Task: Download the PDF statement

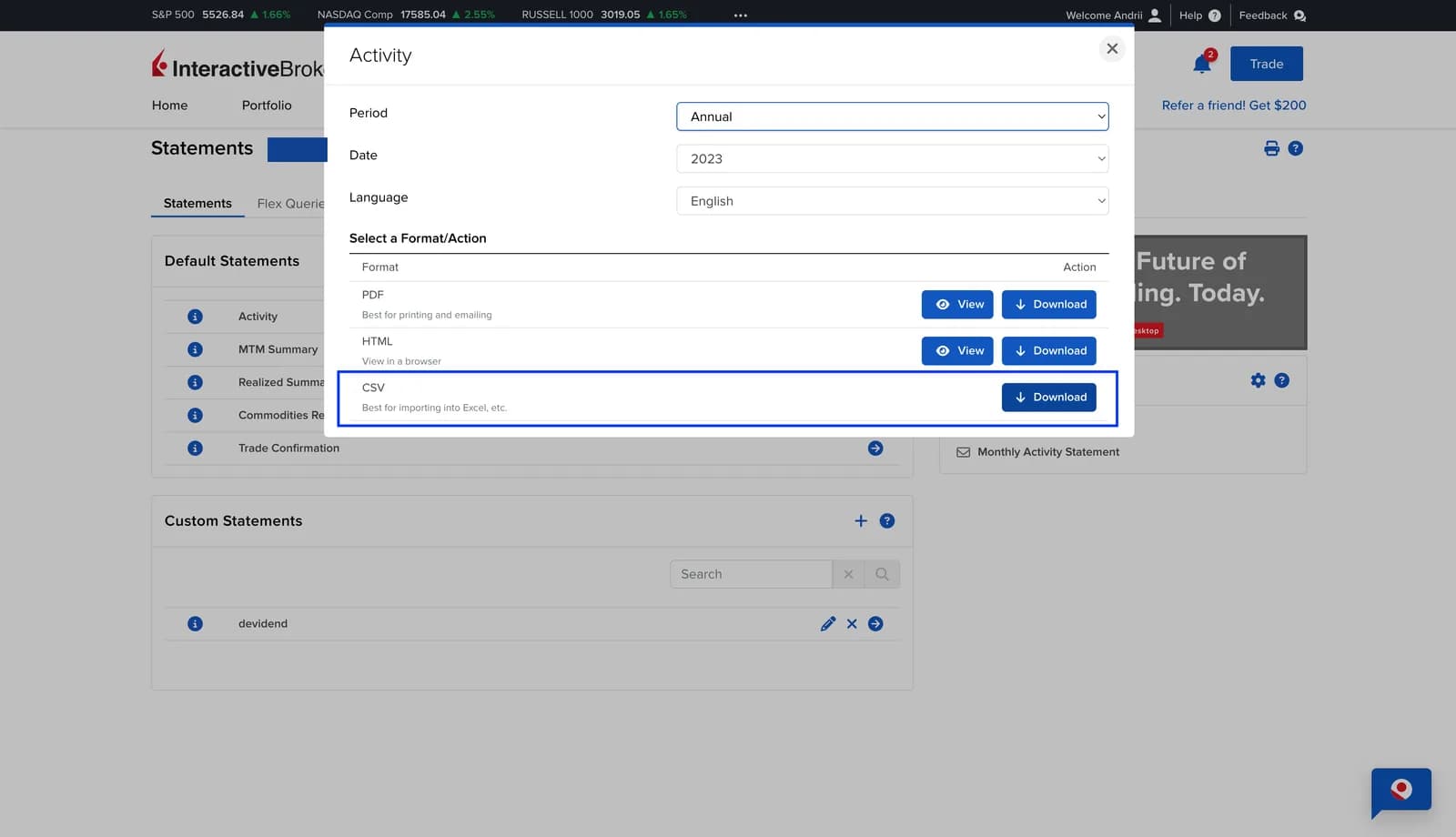Action: (x=1048, y=305)
